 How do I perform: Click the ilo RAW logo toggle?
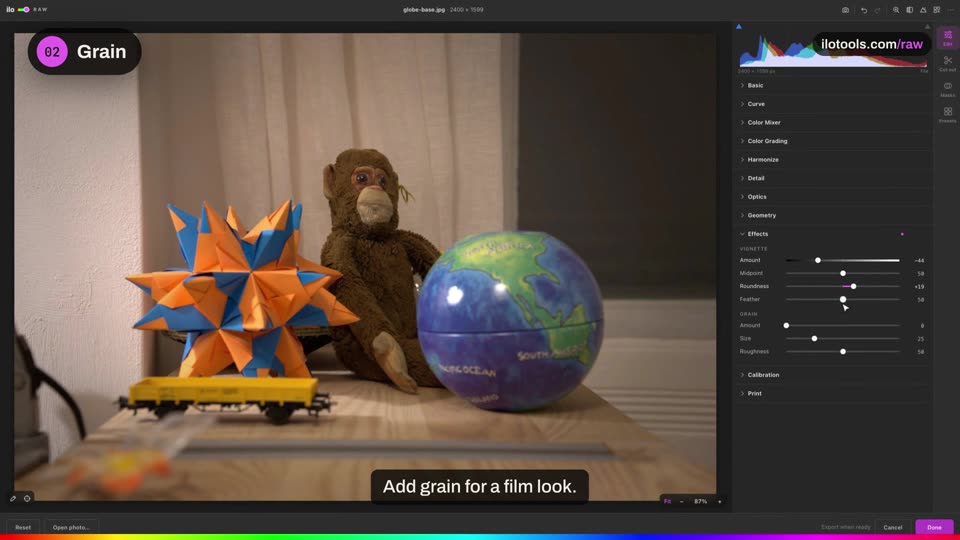[26, 10]
